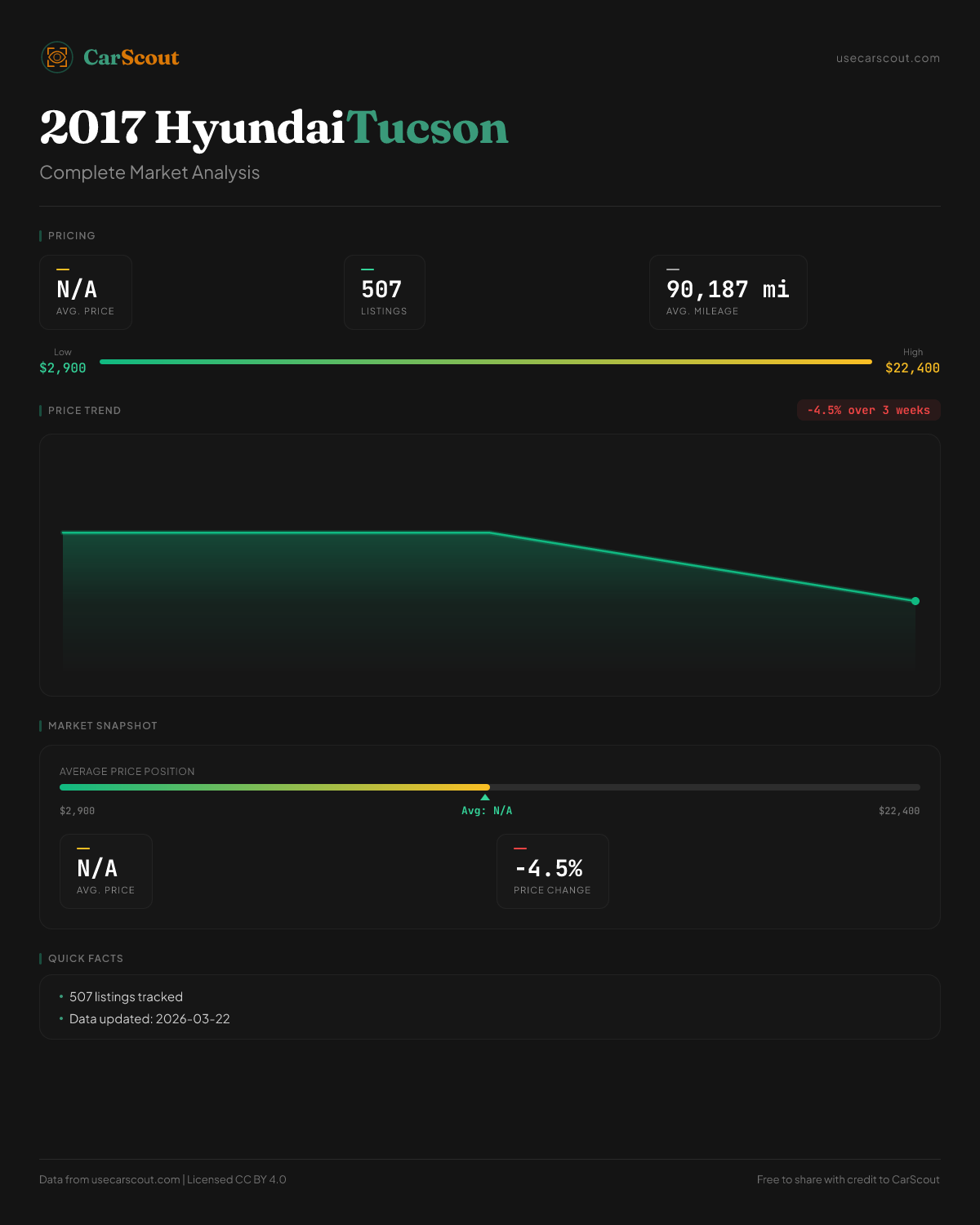The image size is (980, 1225).
Task: Open the Licensed CC BY 4.0 footer text
Action: pyautogui.click(x=237, y=1179)
